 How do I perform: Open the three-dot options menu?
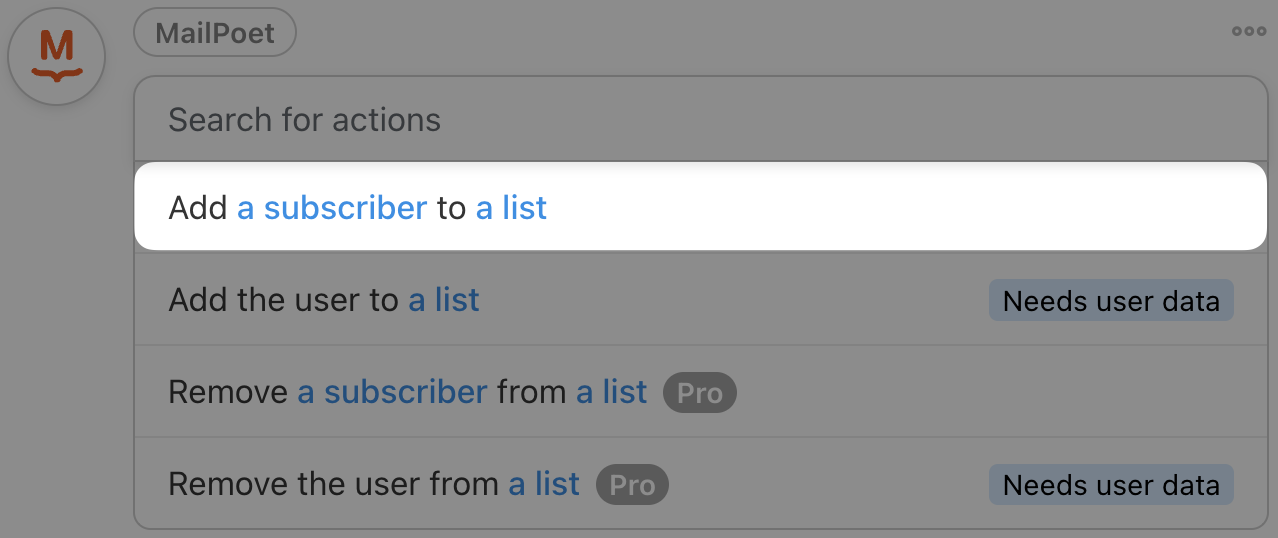pyautogui.click(x=1249, y=31)
